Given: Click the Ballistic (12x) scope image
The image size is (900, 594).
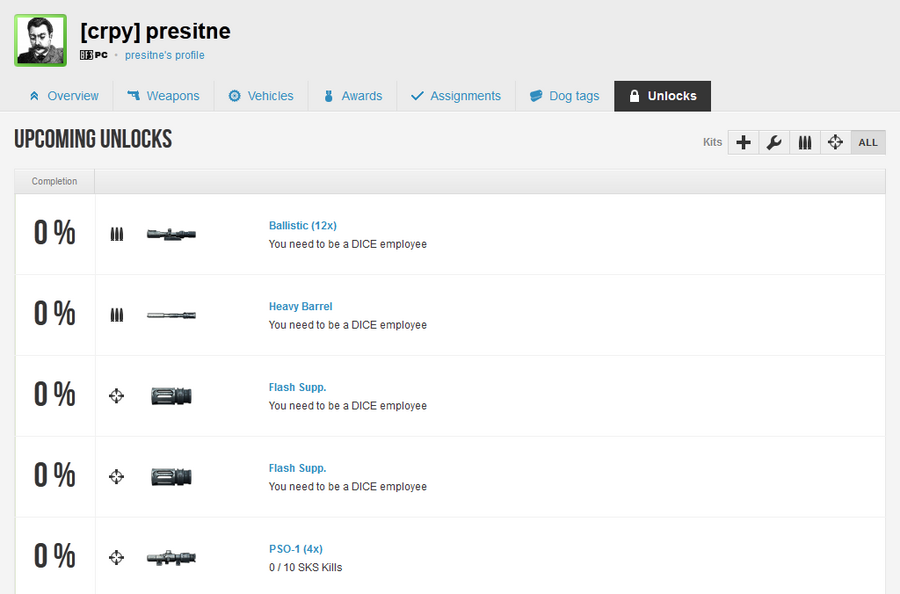Looking at the screenshot, I should tap(171, 234).
